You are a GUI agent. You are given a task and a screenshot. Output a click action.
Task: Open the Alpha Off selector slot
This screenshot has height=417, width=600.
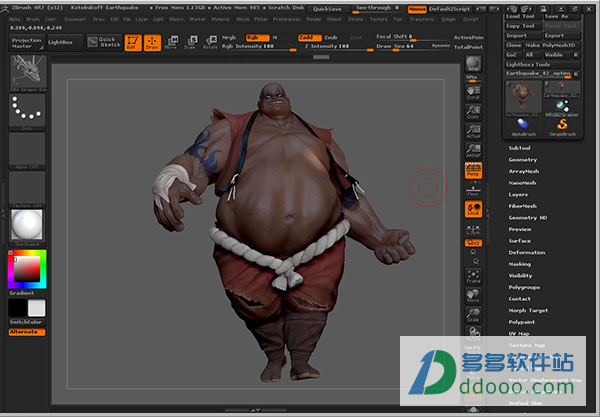[x=27, y=151]
